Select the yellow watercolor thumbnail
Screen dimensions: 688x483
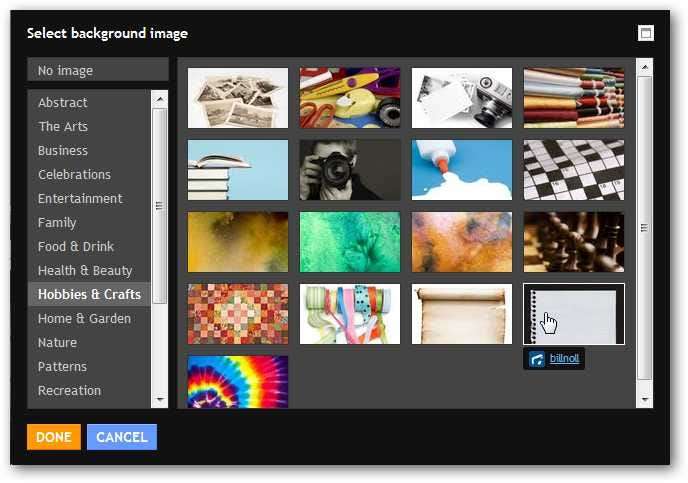click(x=238, y=242)
